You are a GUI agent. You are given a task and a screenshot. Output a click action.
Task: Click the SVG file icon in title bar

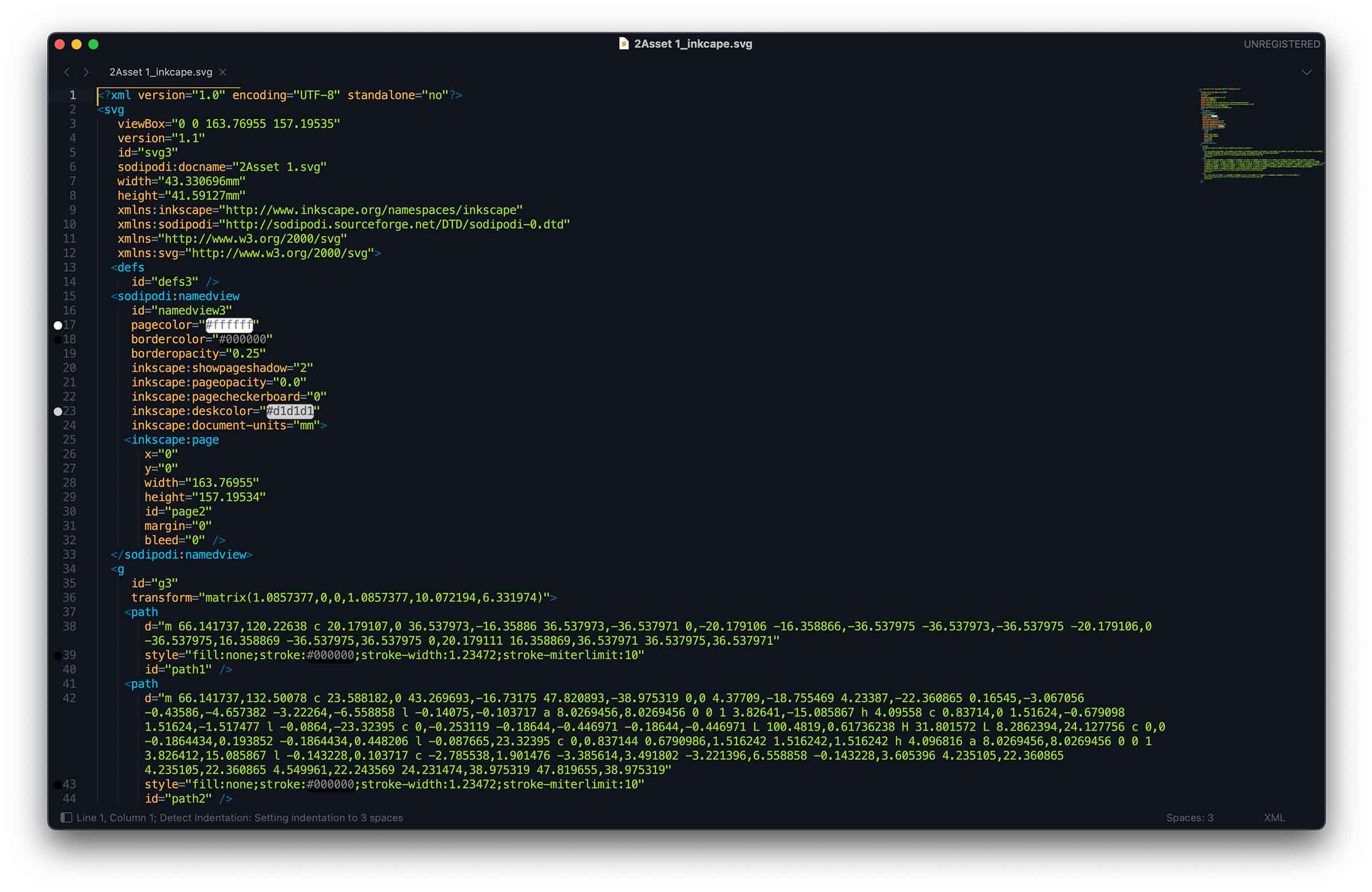click(x=623, y=44)
